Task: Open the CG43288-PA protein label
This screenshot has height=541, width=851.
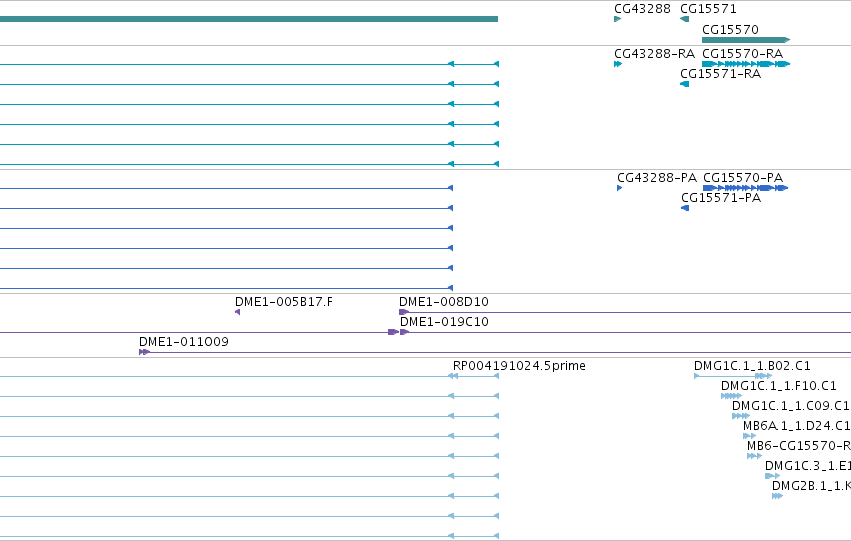Action: coord(657,178)
